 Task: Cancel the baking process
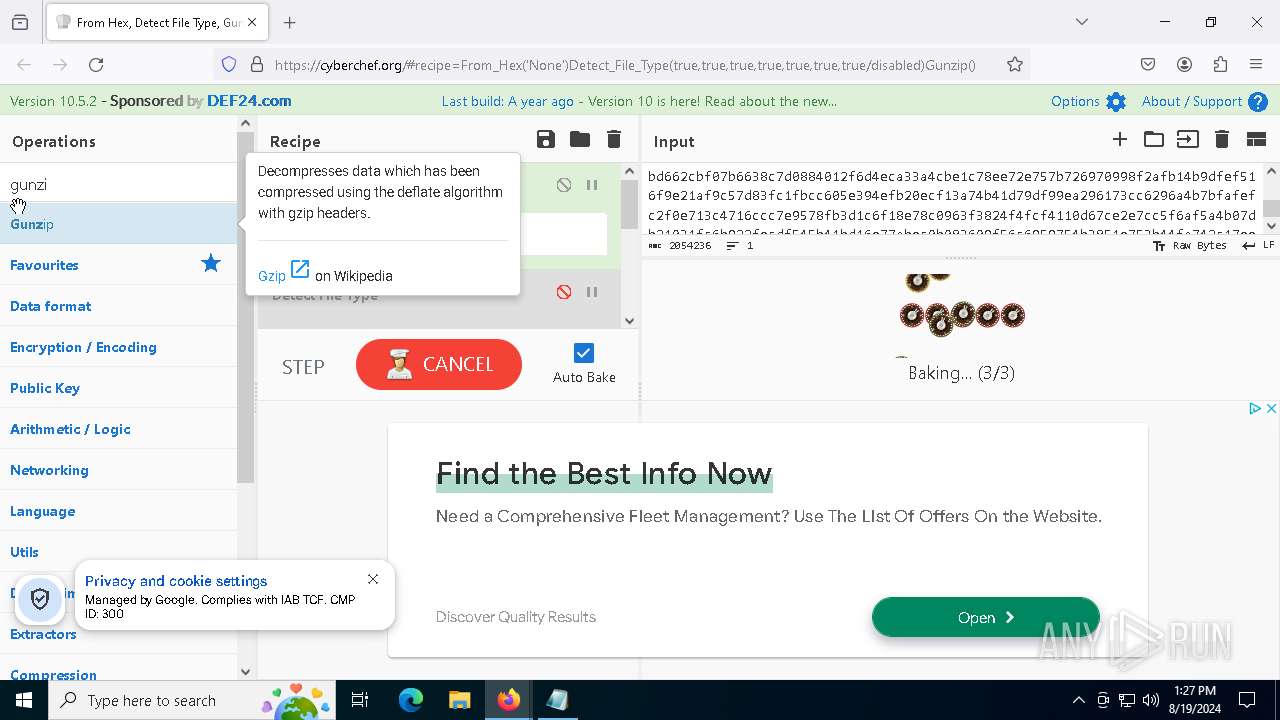point(439,364)
